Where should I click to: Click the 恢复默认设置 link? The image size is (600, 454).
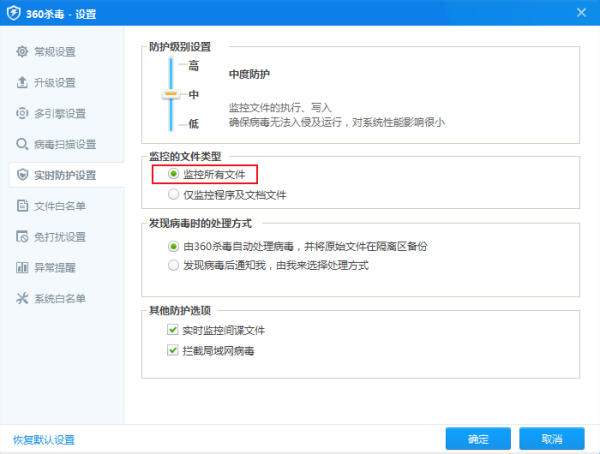(x=43, y=440)
